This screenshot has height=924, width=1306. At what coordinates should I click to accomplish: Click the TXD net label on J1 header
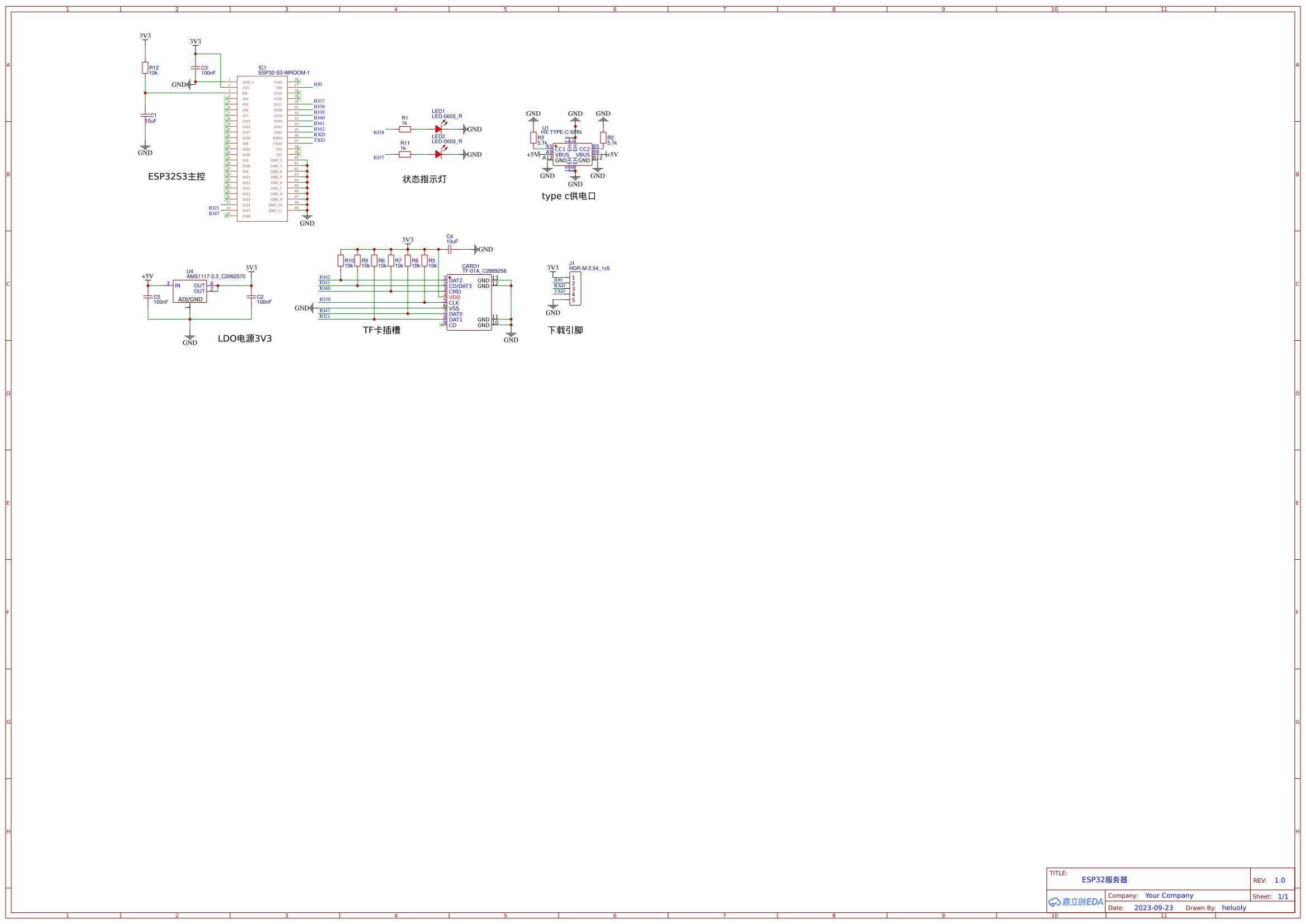tap(560, 291)
